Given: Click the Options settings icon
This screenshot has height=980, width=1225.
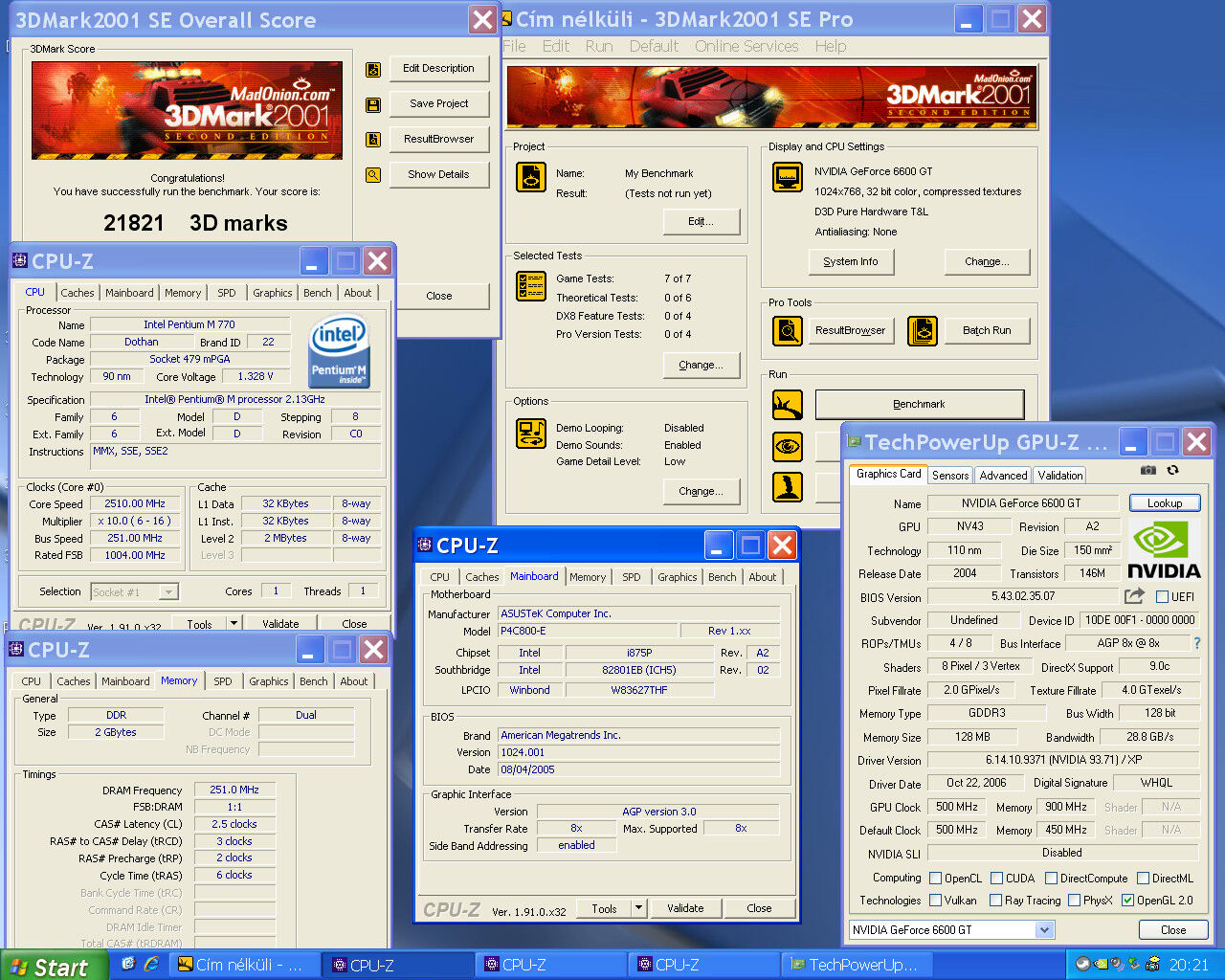Looking at the screenshot, I should click(x=531, y=434).
